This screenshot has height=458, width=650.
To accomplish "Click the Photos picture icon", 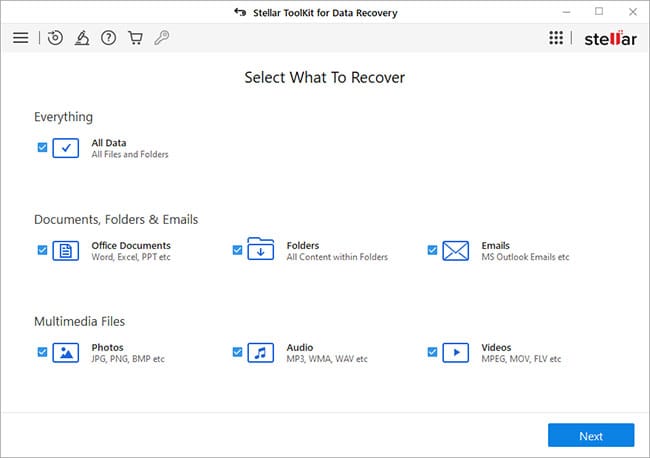I will (x=66, y=352).
